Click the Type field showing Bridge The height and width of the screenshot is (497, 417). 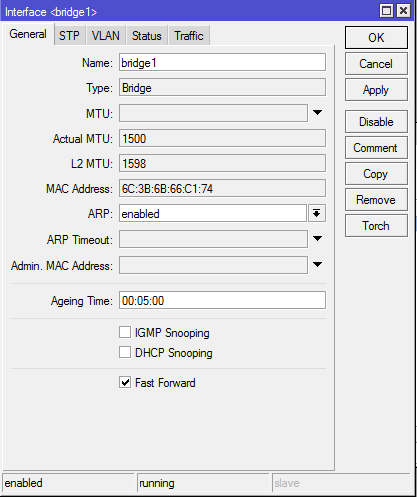tap(222, 88)
